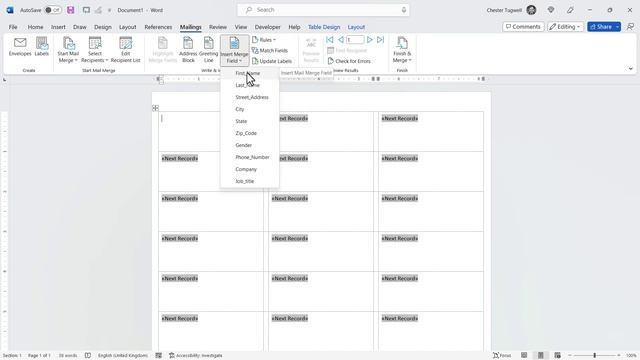Click the pen icon in the title bar
Image resolution: width=640 pixels, height=360 pixels.
tap(570, 10)
